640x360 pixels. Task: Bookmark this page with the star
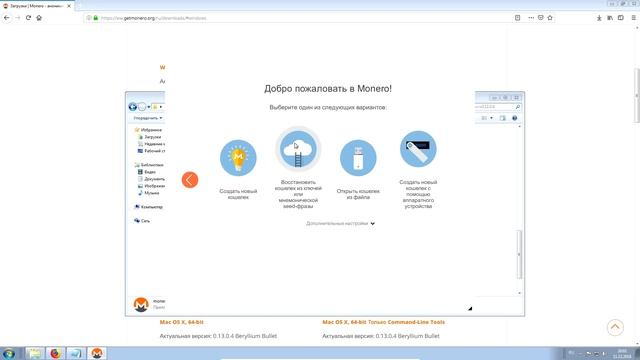pos(550,18)
